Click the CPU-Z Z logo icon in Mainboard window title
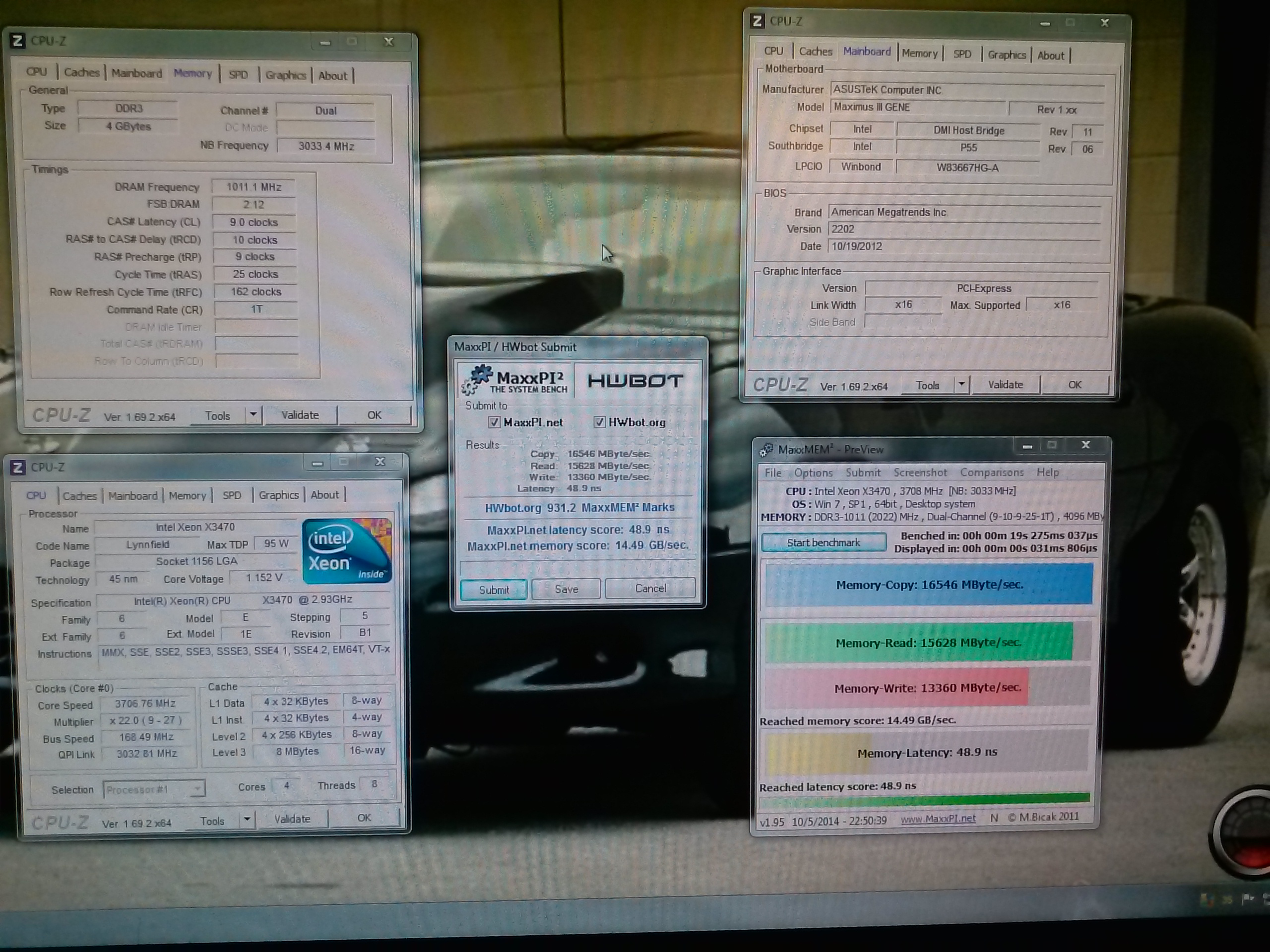The image size is (1270, 952). coord(758,21)
